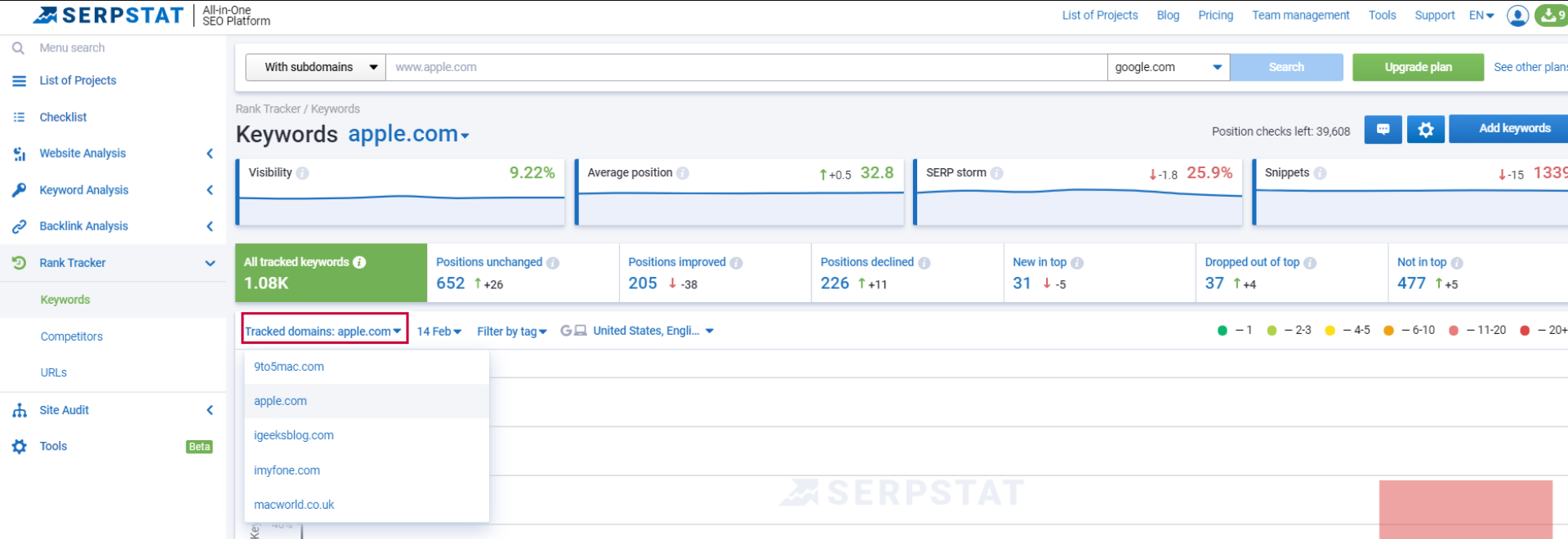Click the Upgrade plan button
The height and width of the screenshot is (539, 1568).
(1418, 67)
